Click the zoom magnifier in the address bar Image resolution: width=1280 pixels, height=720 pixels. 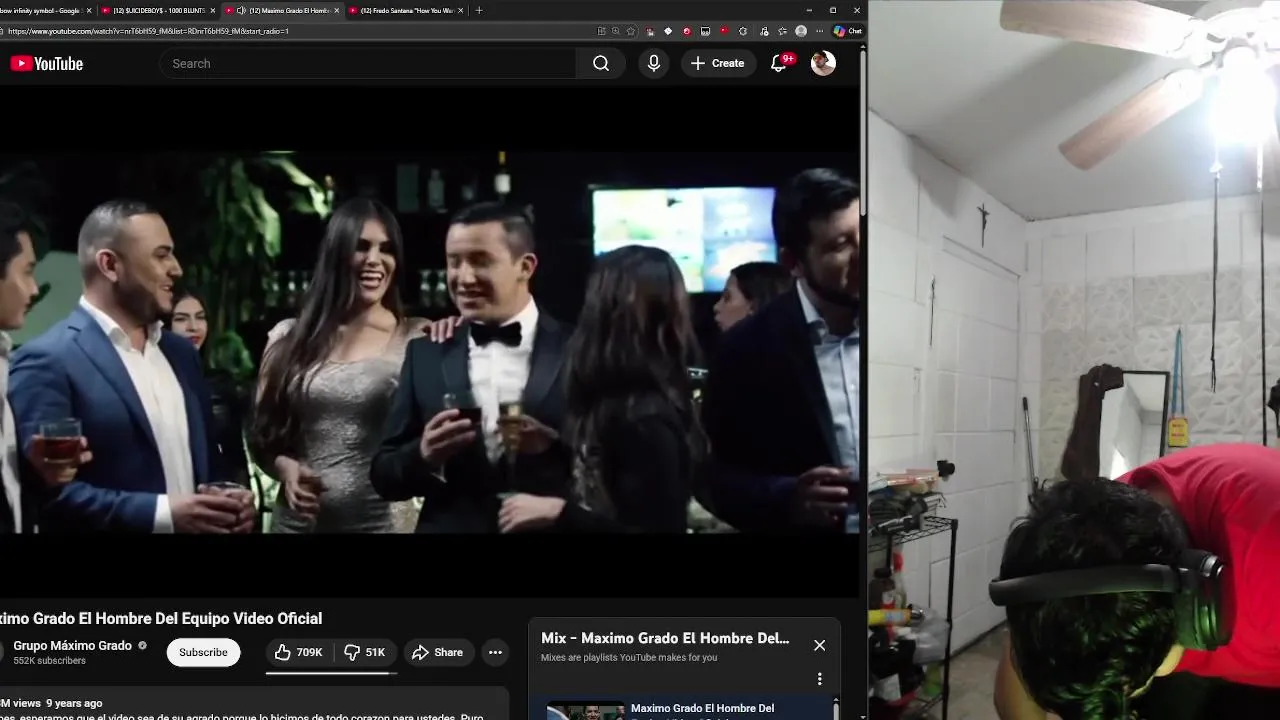tap(615, 31)
